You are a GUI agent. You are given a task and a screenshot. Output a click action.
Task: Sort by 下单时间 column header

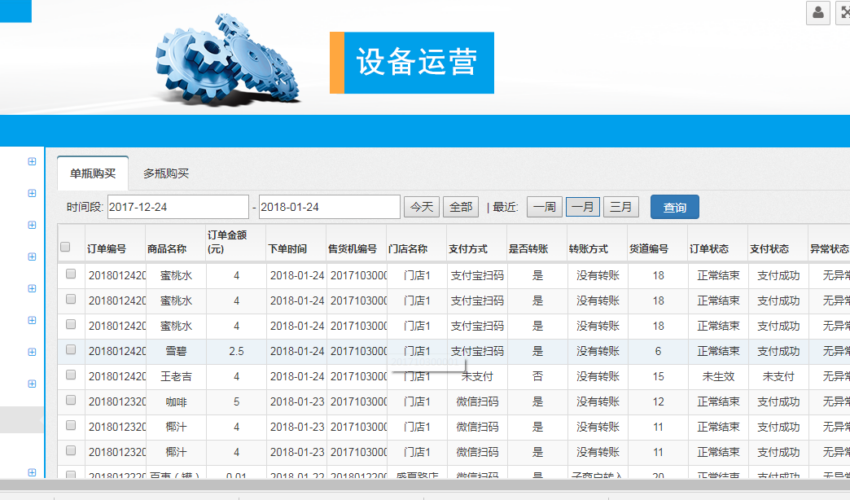pyautogui.click(x=287, y=249)
